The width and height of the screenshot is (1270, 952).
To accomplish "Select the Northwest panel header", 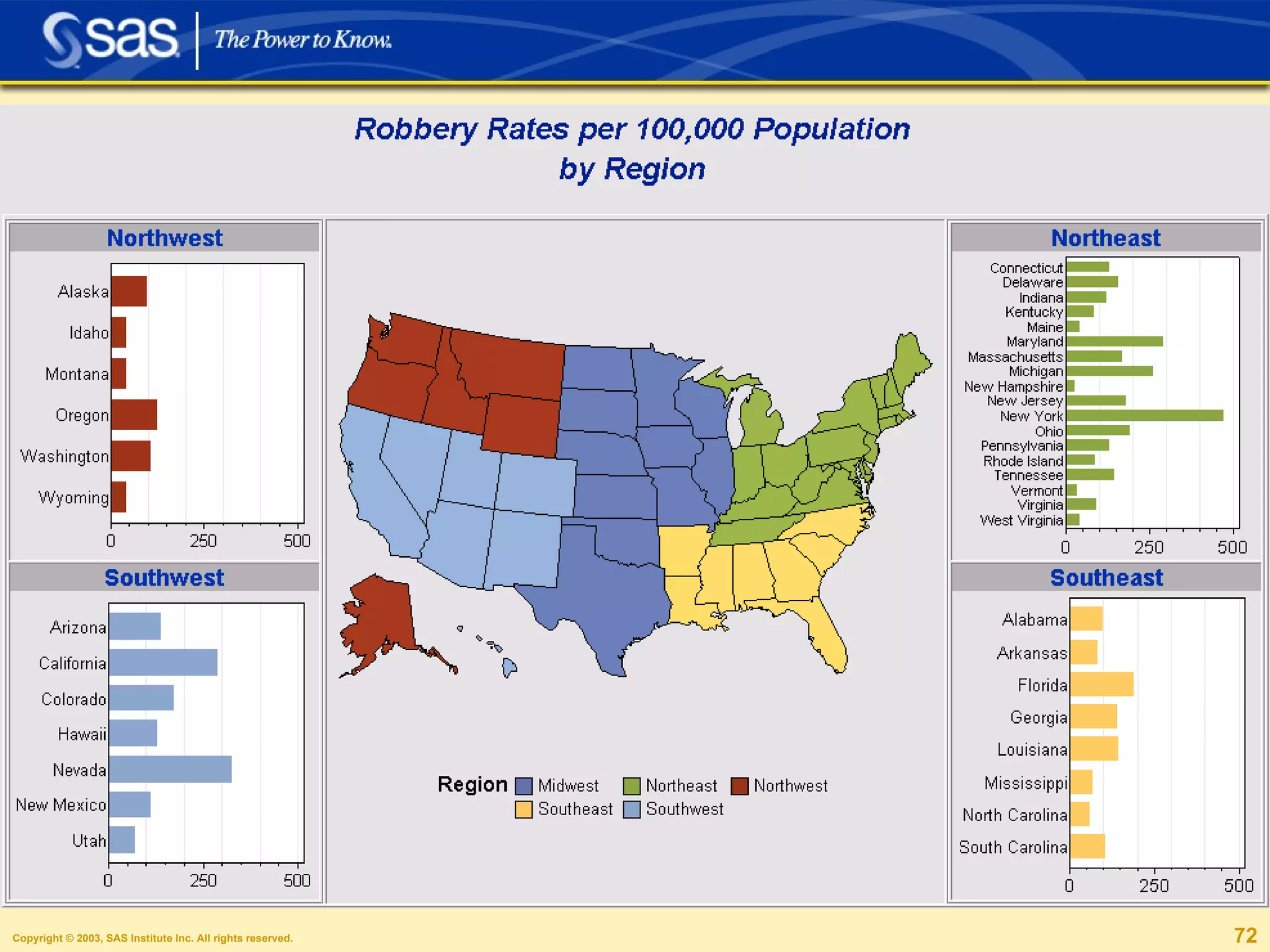I will click(x=164, y=238).
